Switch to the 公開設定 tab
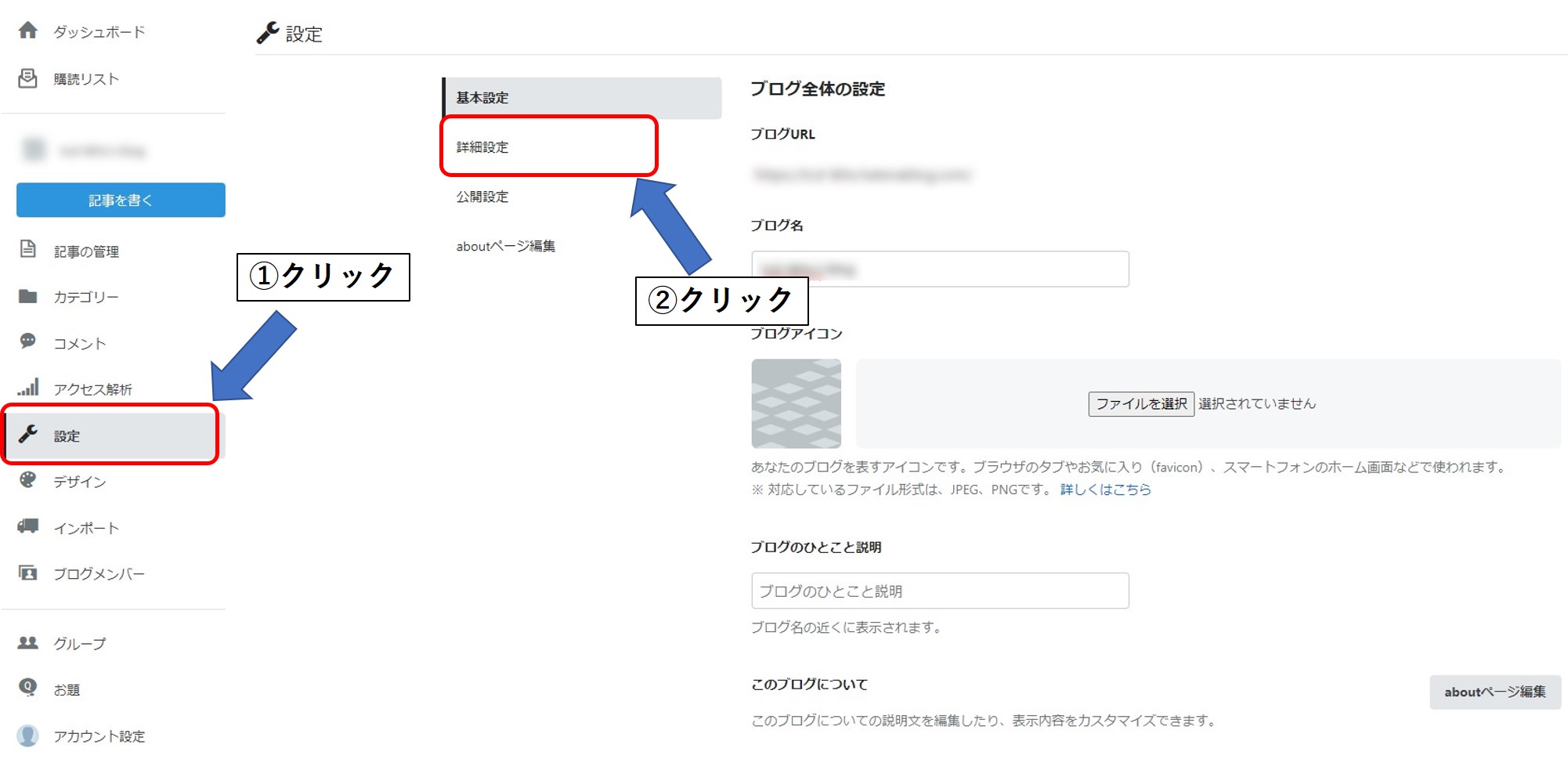 coord(482,197)
